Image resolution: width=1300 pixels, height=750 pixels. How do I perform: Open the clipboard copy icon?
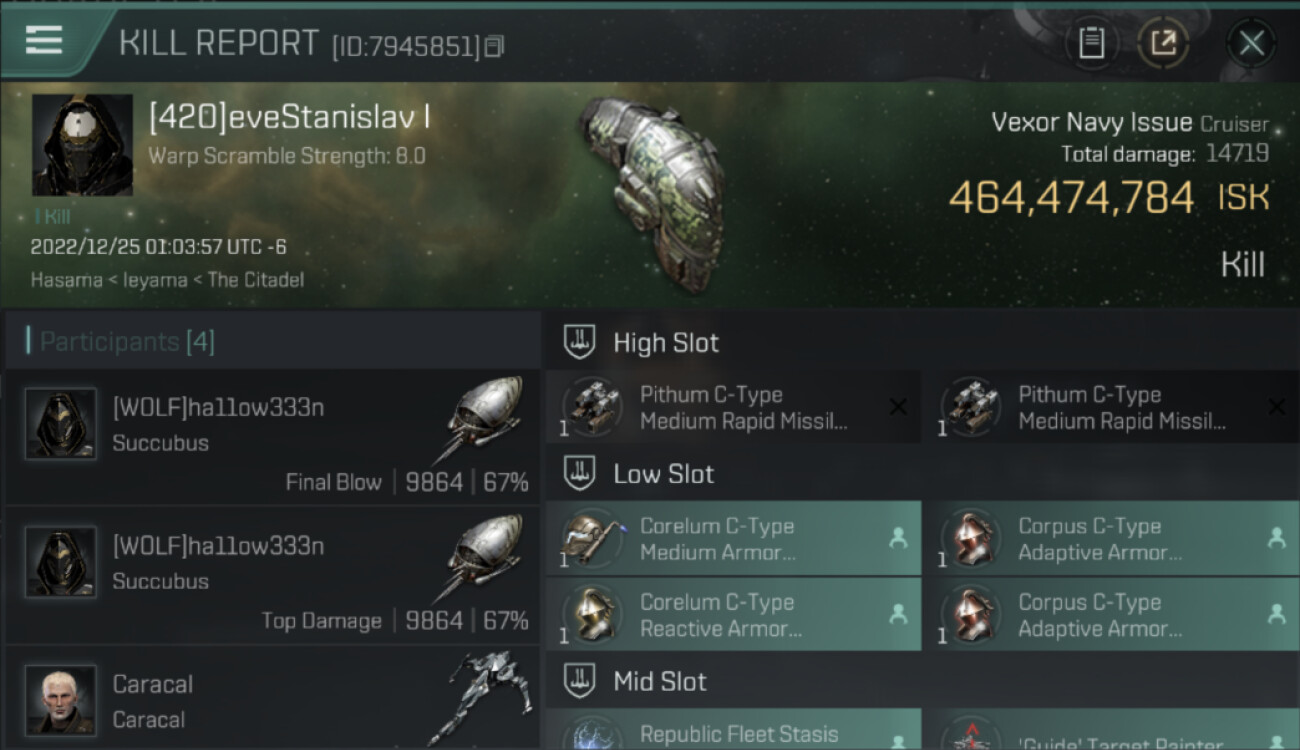[x=1091, y=43]
